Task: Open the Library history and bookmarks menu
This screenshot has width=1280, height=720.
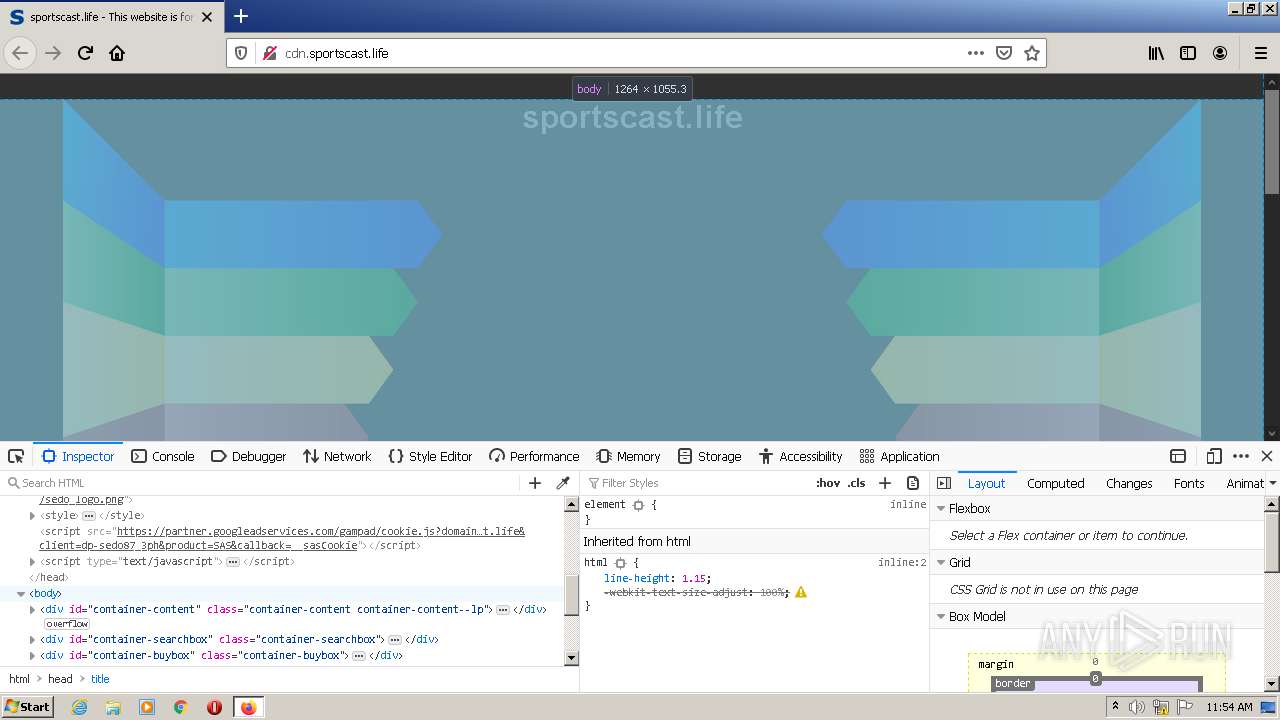Action: 1156,53
